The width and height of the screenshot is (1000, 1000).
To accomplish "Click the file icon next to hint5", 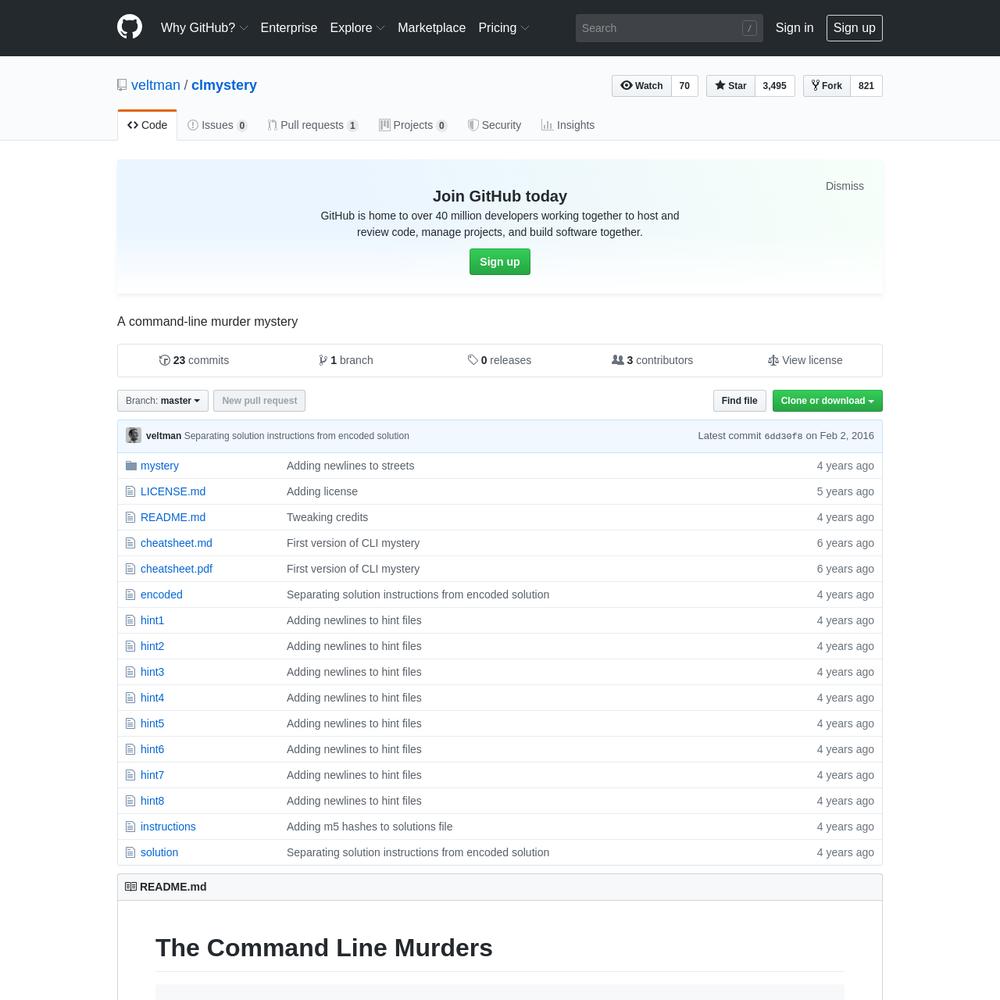I will [x=131, y=723].
